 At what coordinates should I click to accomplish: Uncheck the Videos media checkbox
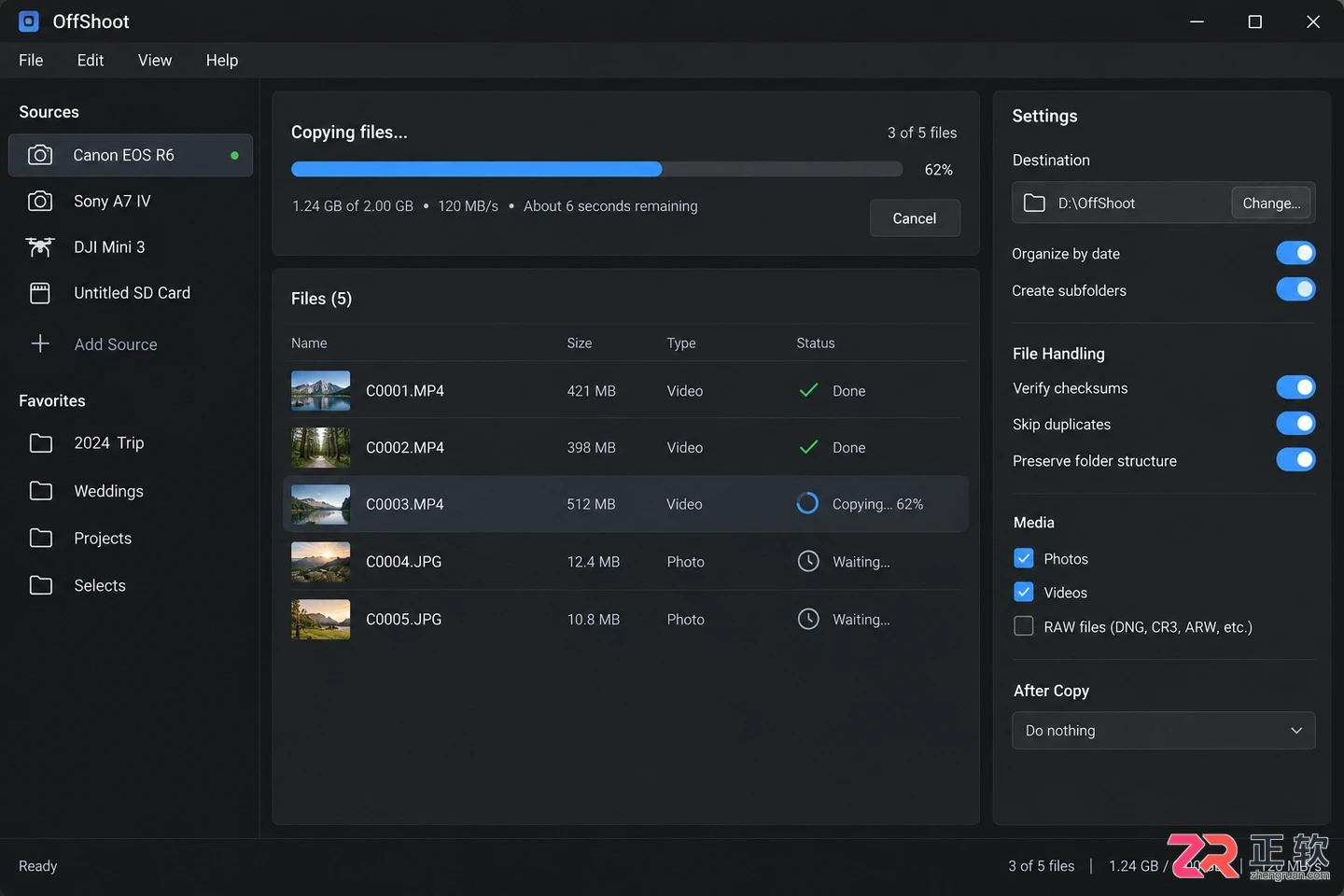pyautogui.click(x=1024, y=592)
